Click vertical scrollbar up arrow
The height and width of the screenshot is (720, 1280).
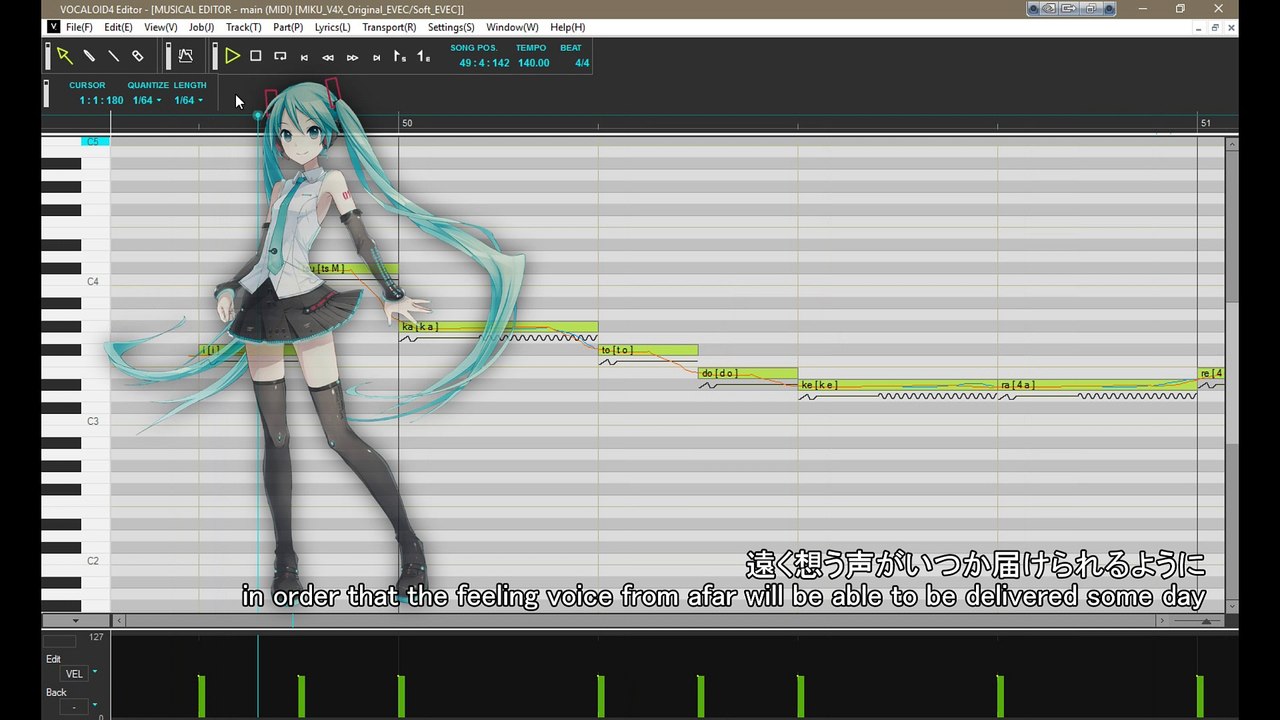point(1232,144)
